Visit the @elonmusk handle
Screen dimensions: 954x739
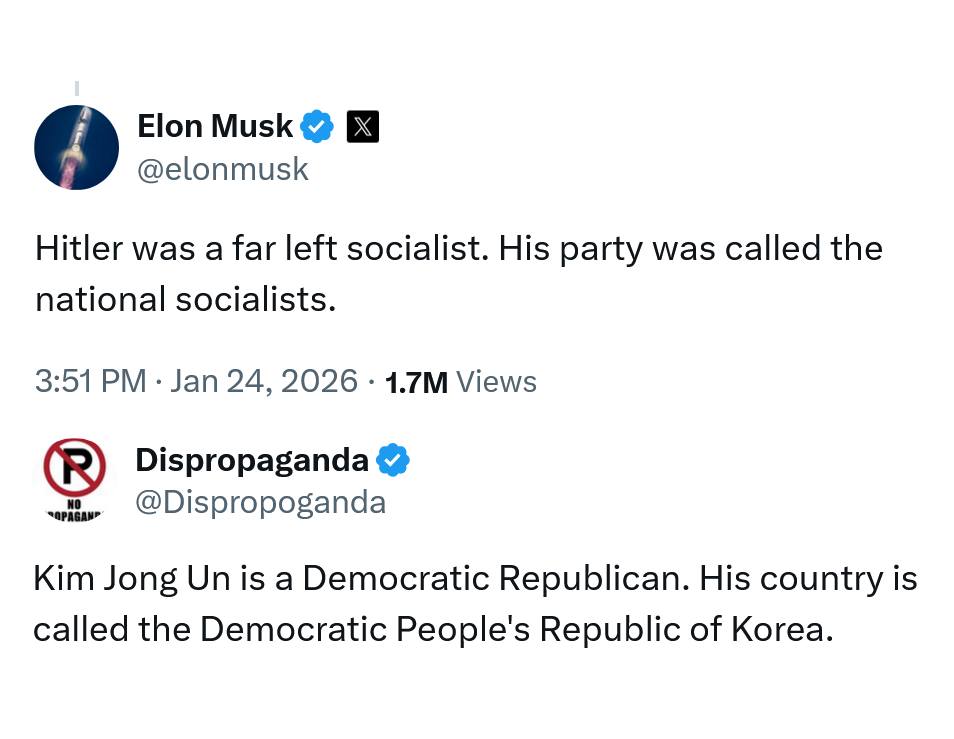pyautogui.click(x=222, y=170)
